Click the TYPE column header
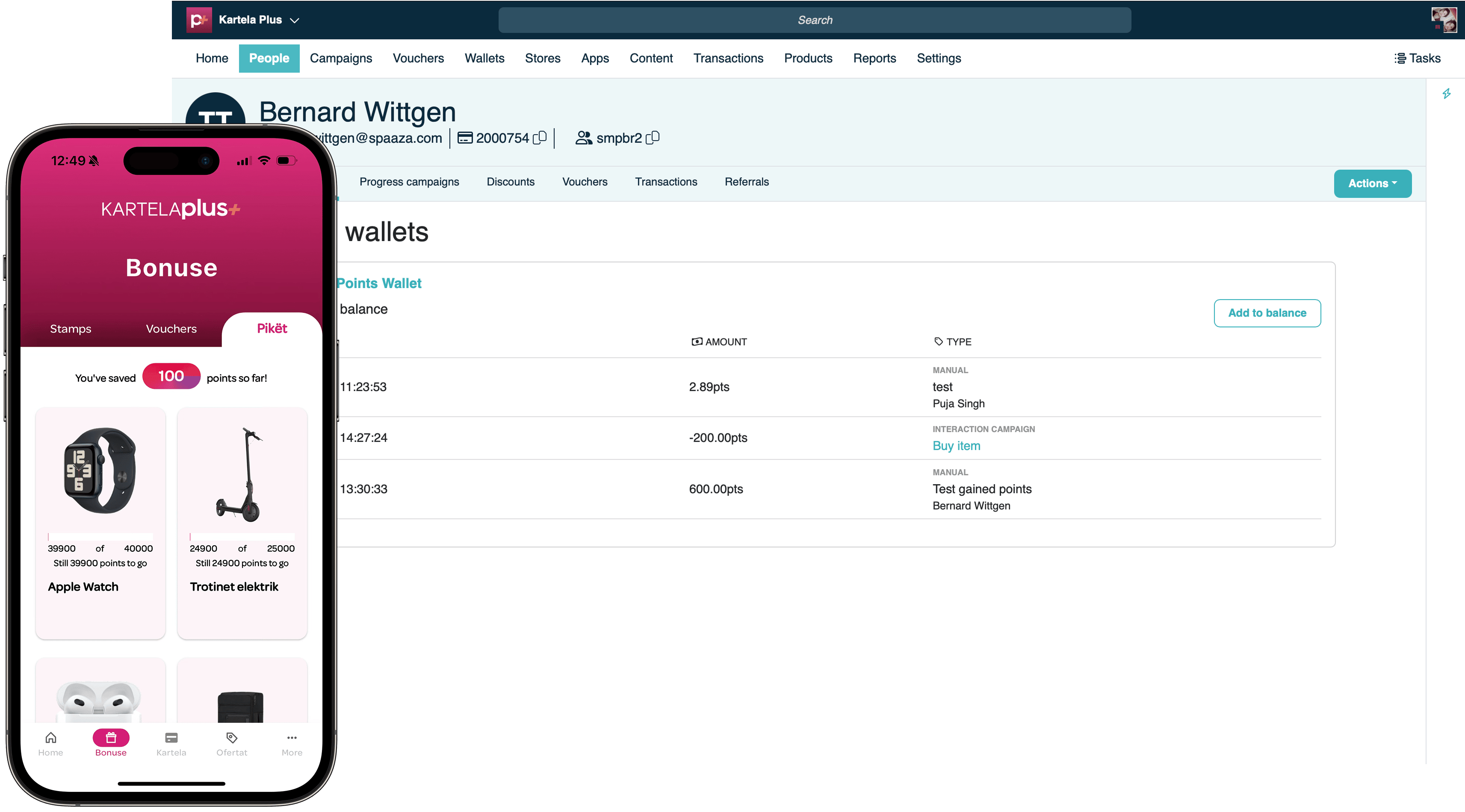Viewport: 1465px width, 812px height. coord(953,341)
